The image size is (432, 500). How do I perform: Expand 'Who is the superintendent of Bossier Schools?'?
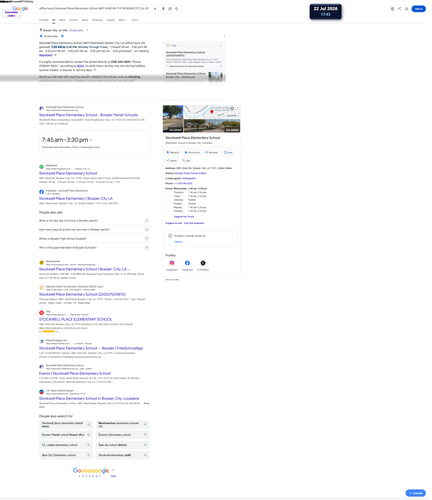click(x=94, y=248)
